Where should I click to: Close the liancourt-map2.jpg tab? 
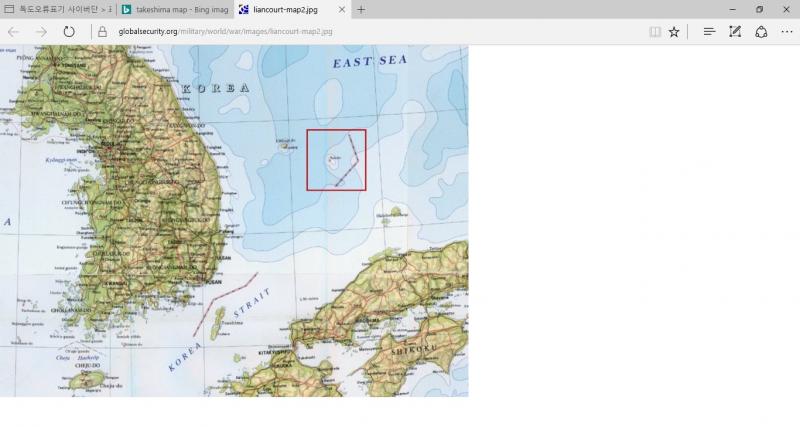click(x=342, y=10)
